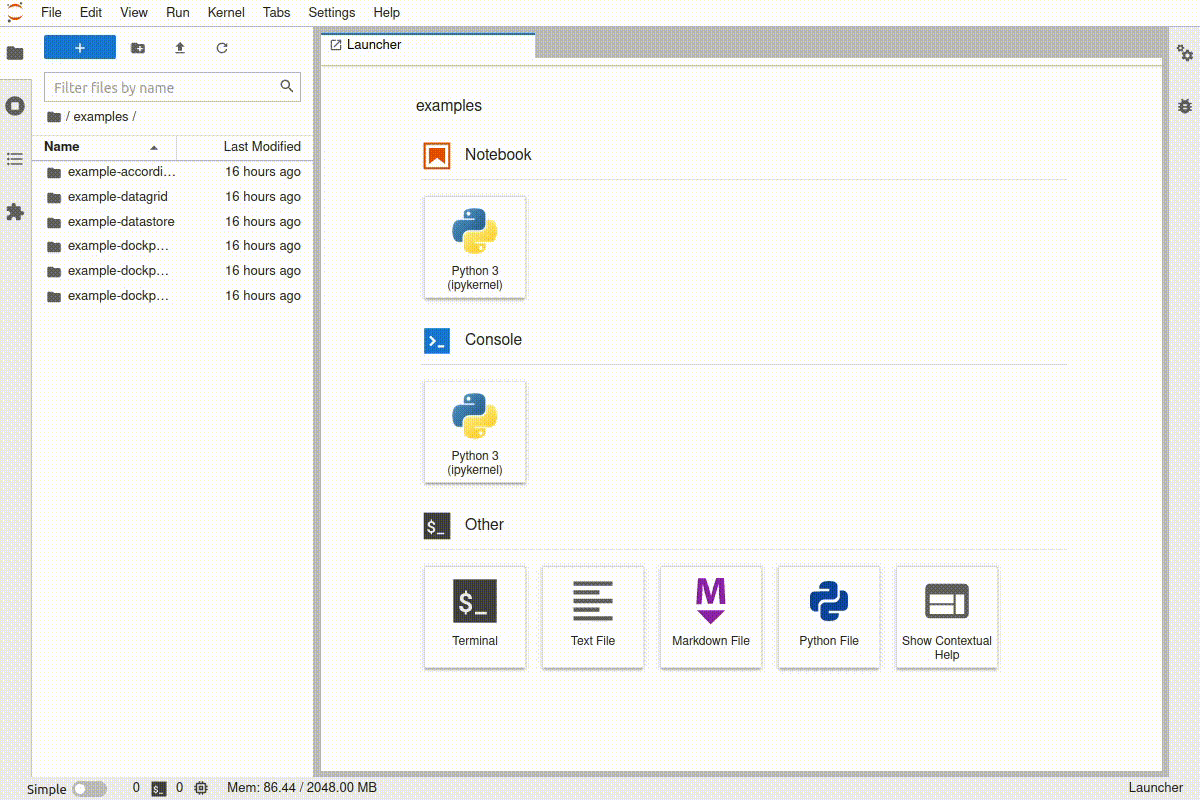The image size is (1200, 800).
Task: Click the examples breadcrumb link
Action: point(101,117)
